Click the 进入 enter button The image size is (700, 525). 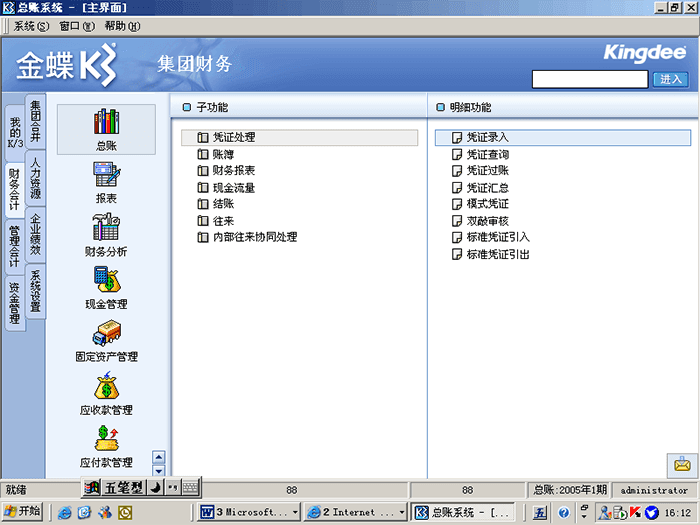click(x=670, y=79)
